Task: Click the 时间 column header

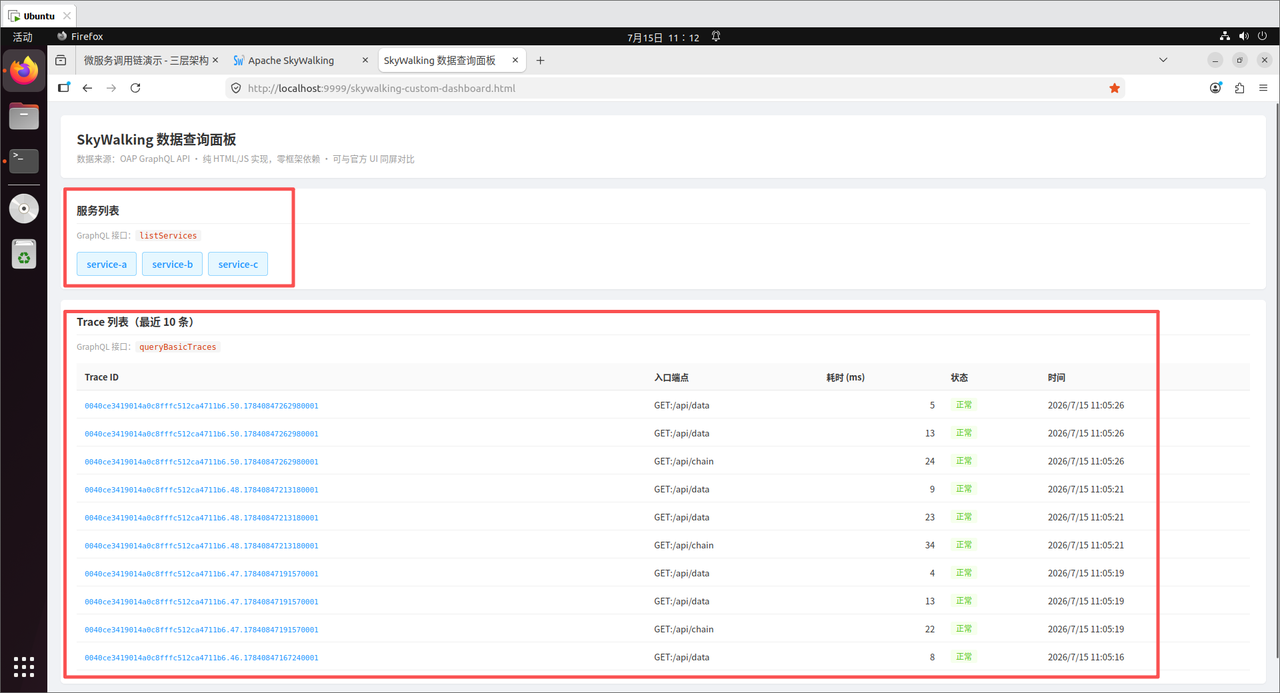Action: (1056, 378)
